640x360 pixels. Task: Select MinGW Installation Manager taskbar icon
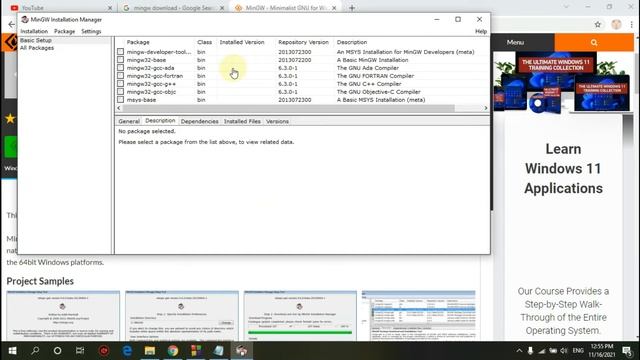pos(242,351)
